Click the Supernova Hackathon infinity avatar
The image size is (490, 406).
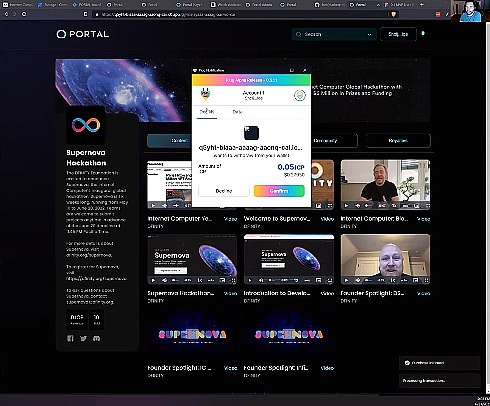(x=86, y=125)
